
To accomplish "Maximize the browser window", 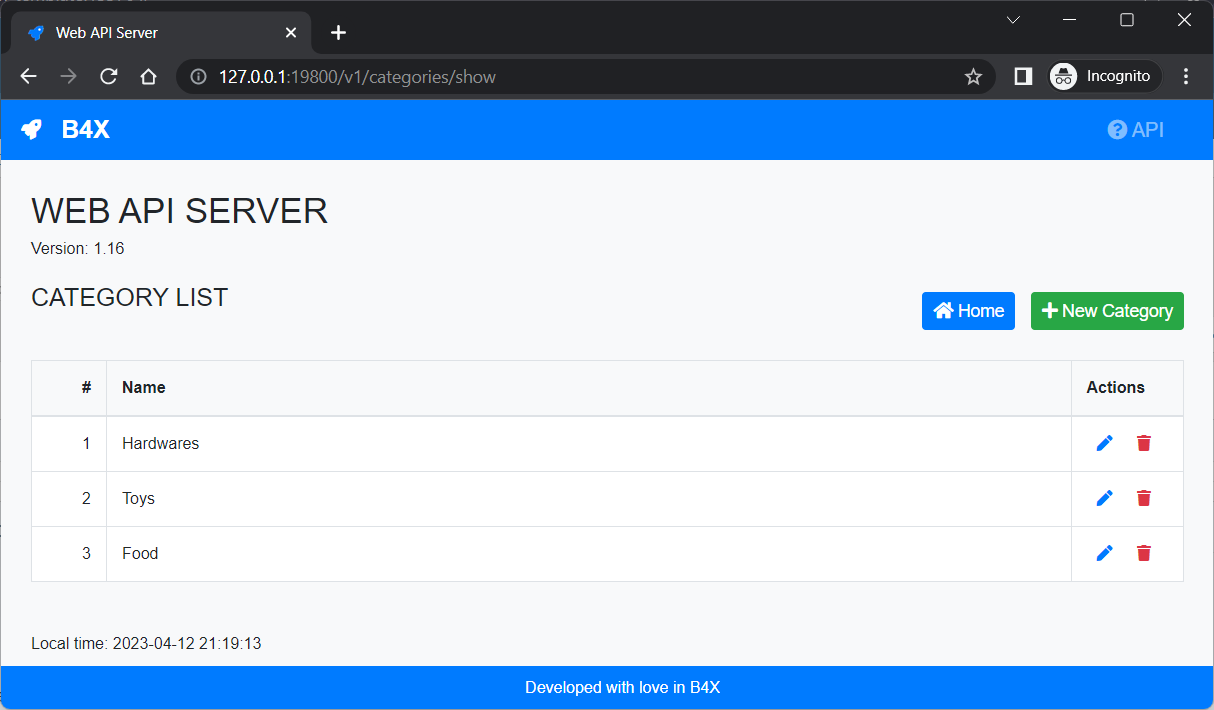I will click(x=1127, y=20).
